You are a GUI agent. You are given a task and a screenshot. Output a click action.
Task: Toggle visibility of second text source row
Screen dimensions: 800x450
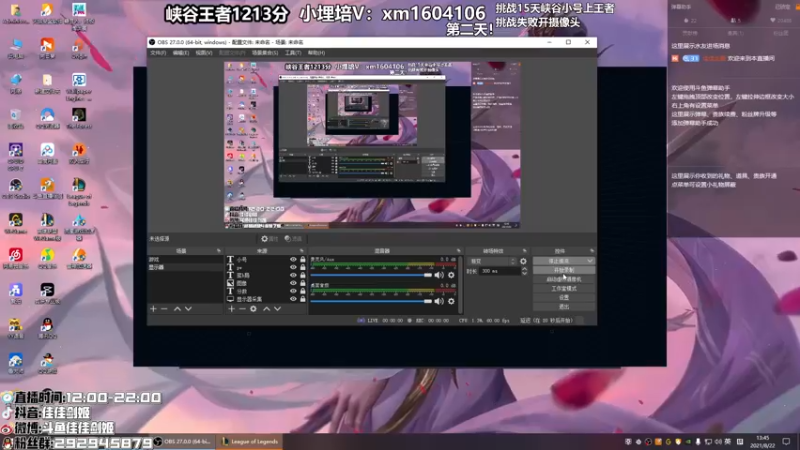(293, 267)
